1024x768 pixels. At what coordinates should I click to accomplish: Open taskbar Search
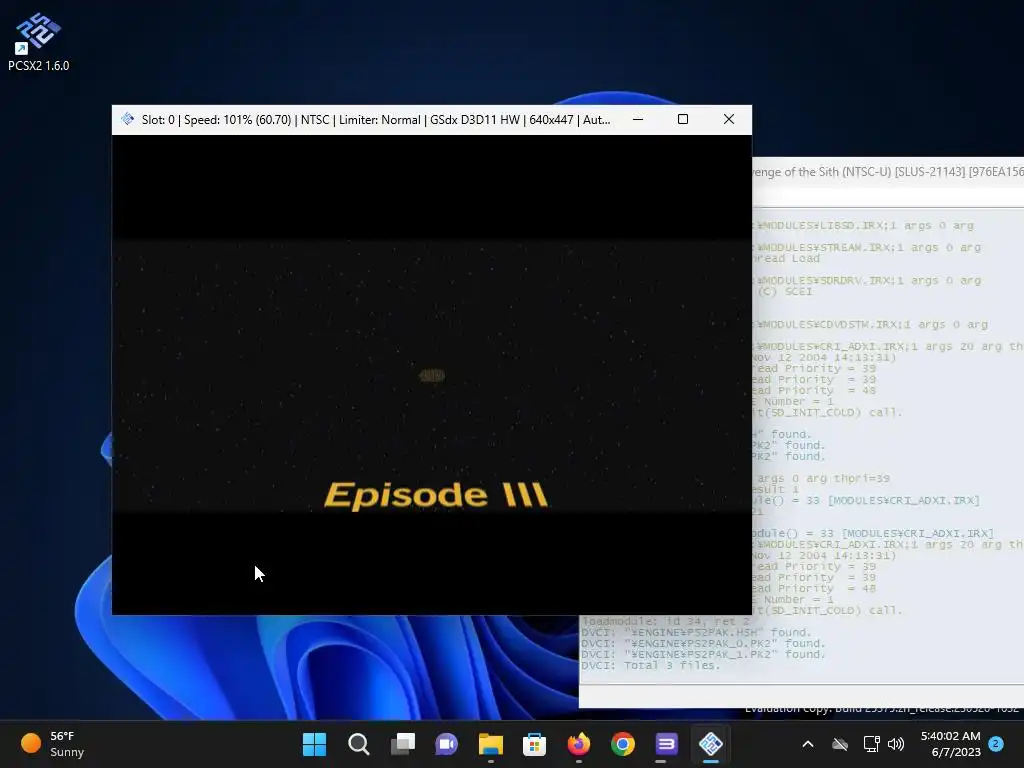click(359, 744)
